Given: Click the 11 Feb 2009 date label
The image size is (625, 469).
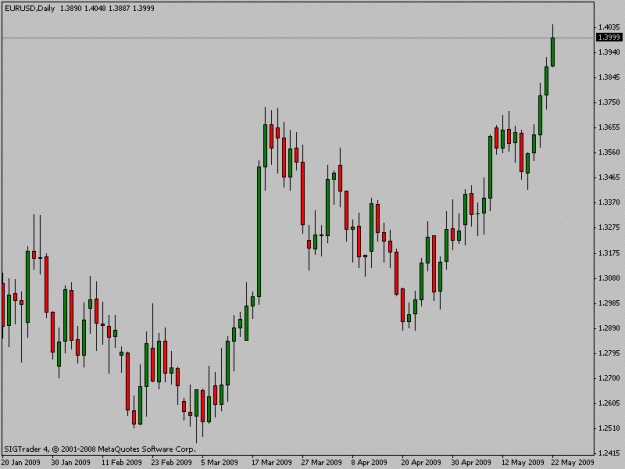Looking at the screenshot, I should coord(122,463).
